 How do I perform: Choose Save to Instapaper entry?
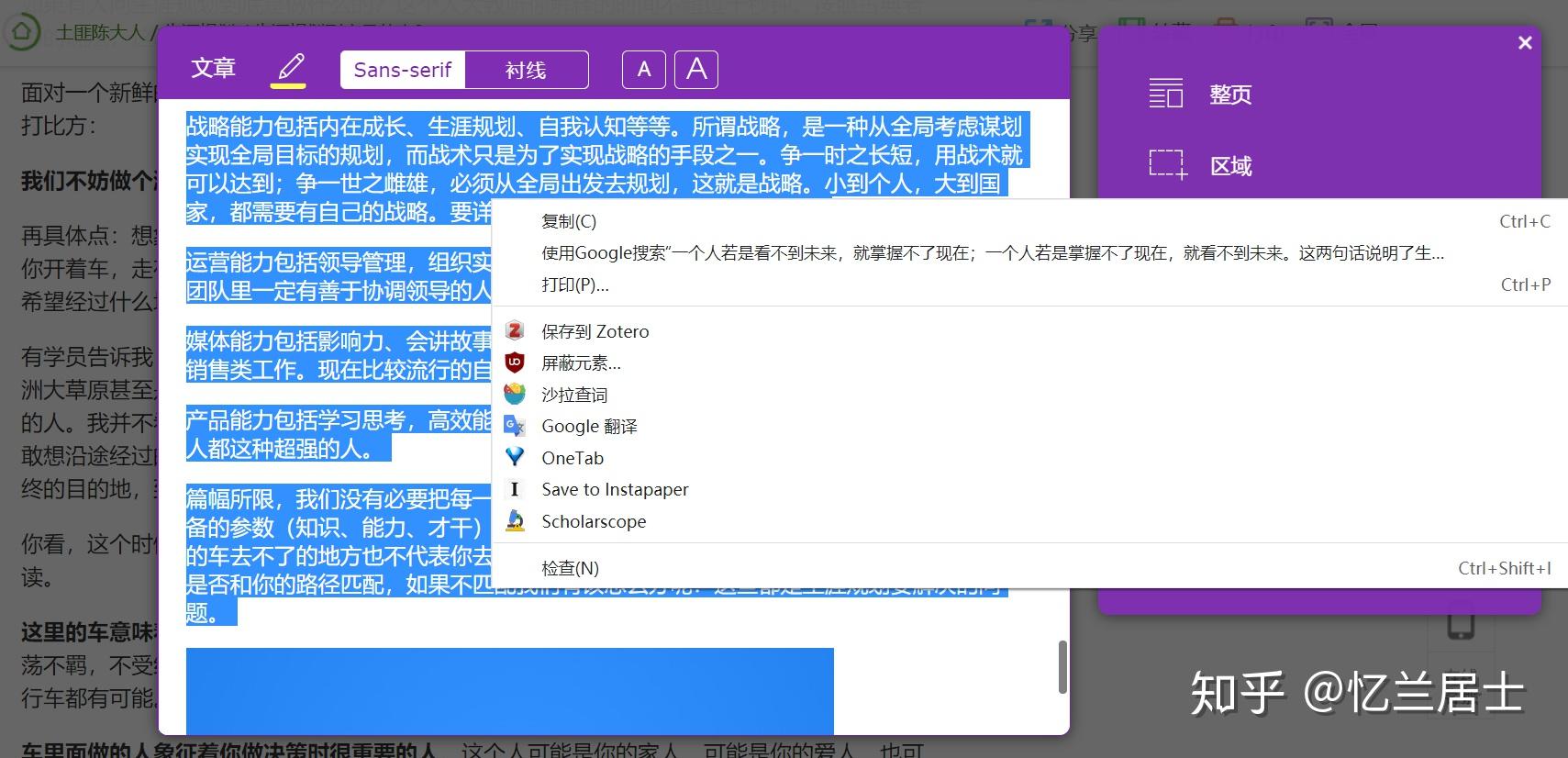click(x=1029, y=489)
